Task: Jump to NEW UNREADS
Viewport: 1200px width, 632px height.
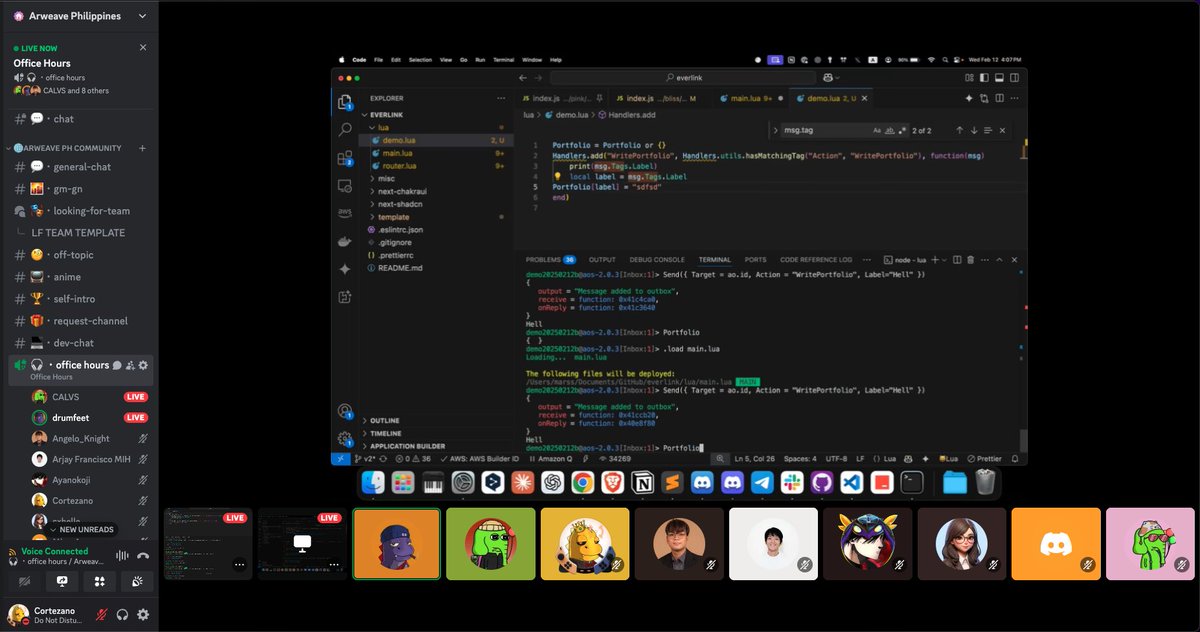Action: (81, 529)
